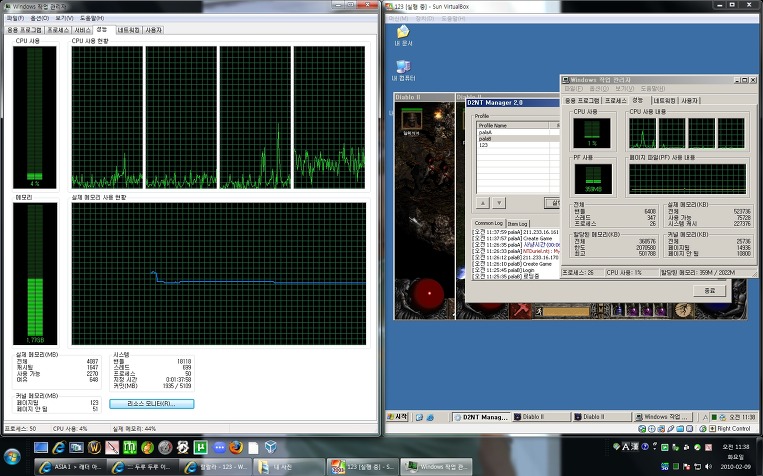Click the Diablo II red health orb

coord(429,293)
